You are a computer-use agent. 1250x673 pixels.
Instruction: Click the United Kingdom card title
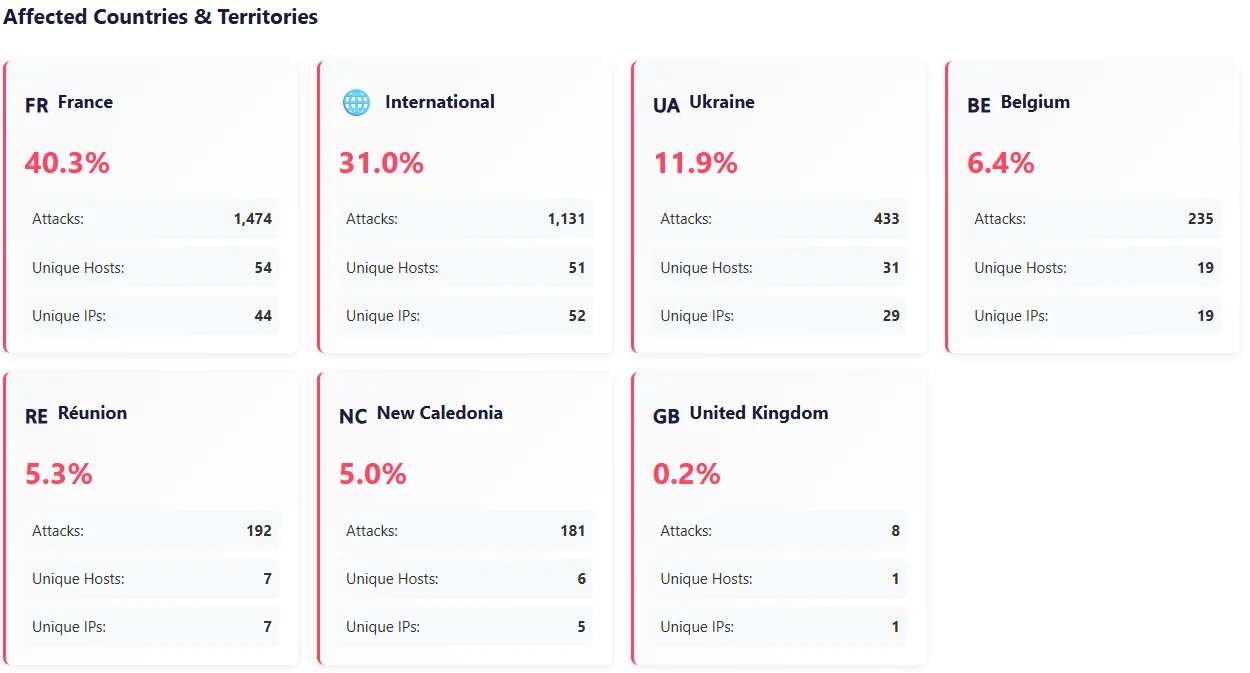tap(759, 413)
